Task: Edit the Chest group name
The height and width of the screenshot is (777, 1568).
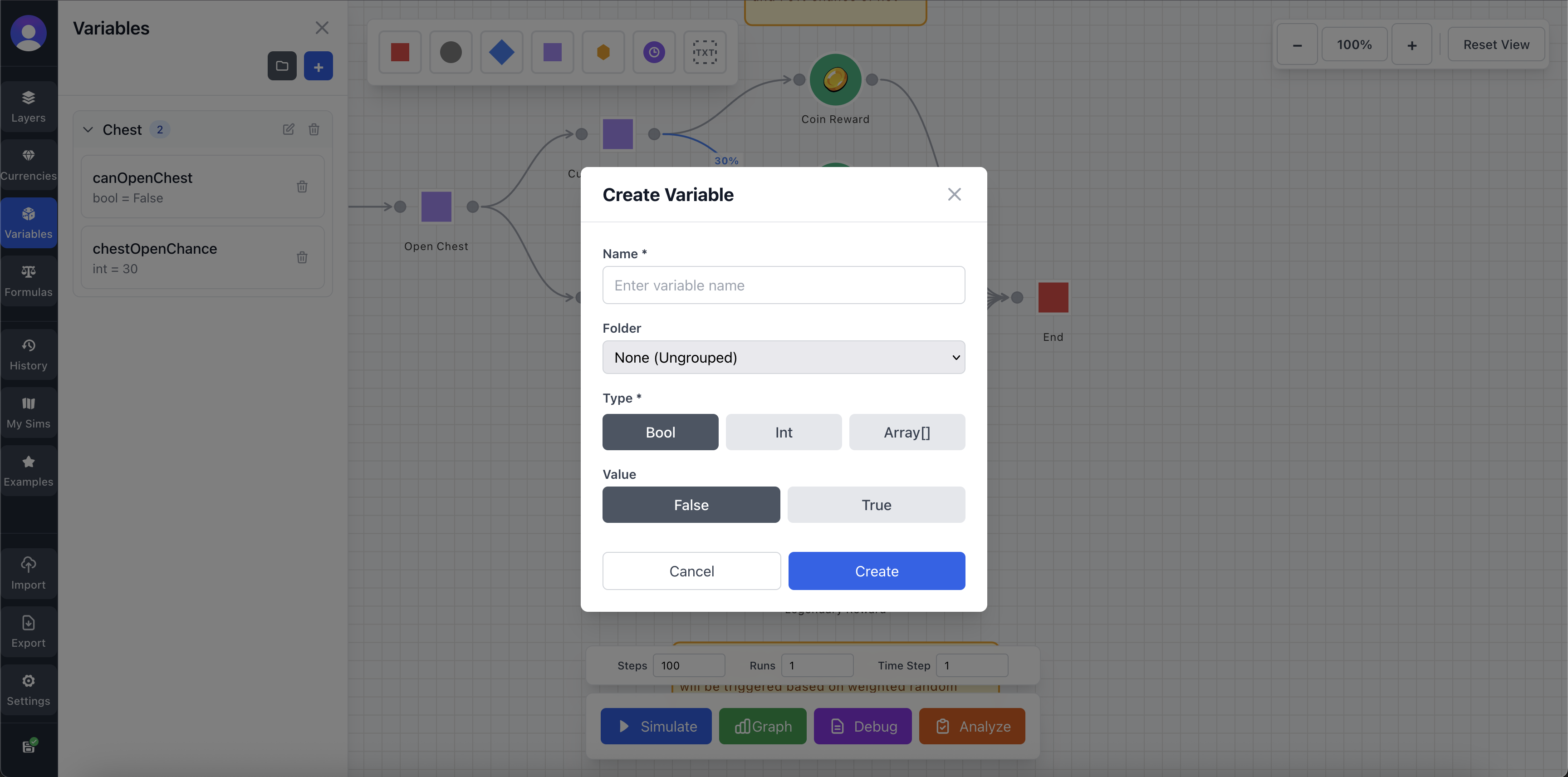Action: point(289,129)
